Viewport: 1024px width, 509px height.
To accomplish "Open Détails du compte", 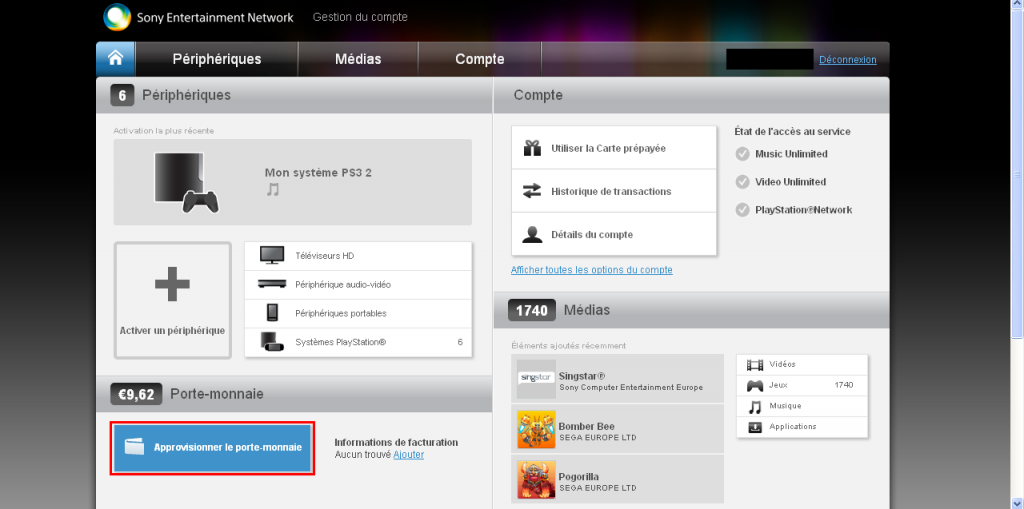I will [614, 235].
